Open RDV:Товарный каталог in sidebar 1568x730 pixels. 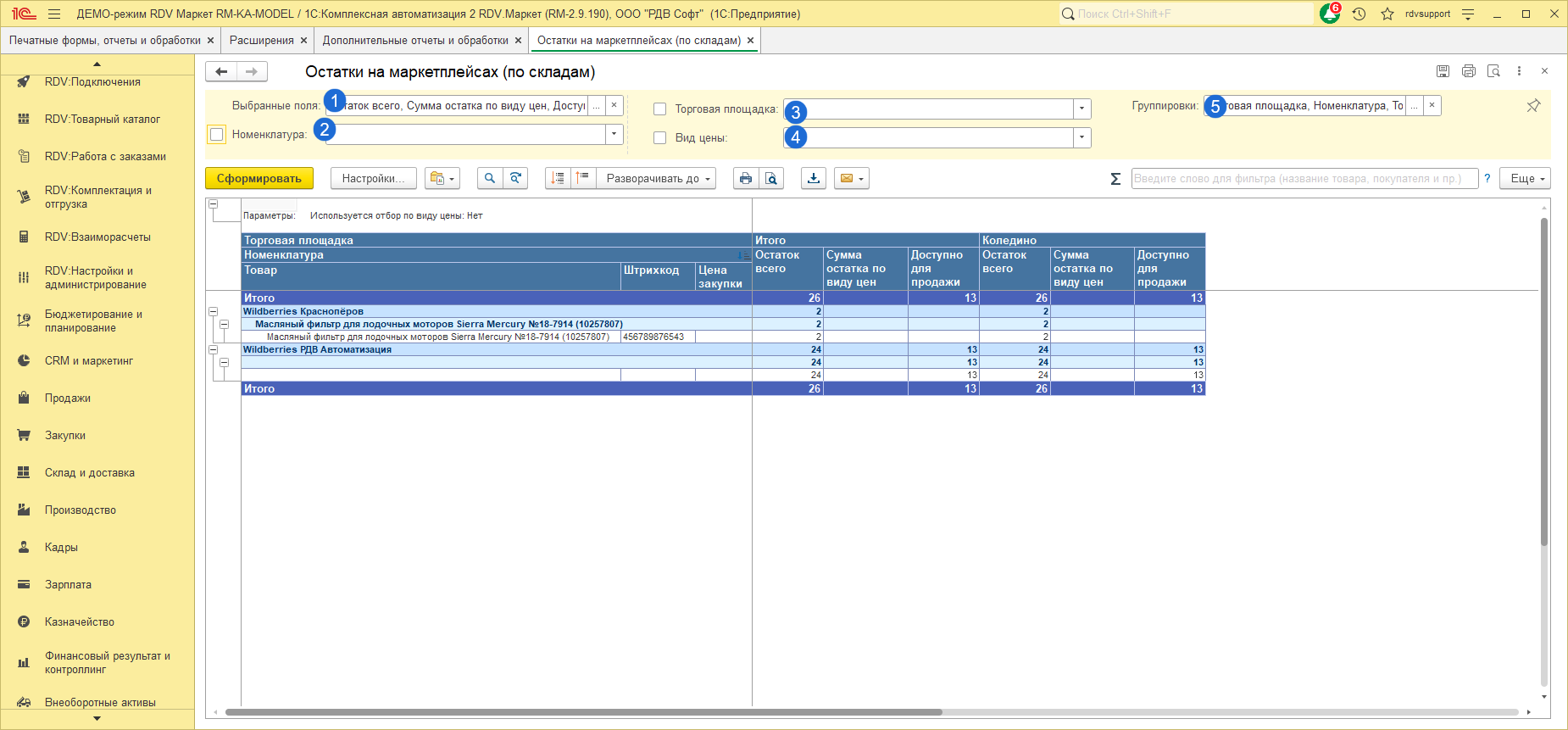(102, 120)
